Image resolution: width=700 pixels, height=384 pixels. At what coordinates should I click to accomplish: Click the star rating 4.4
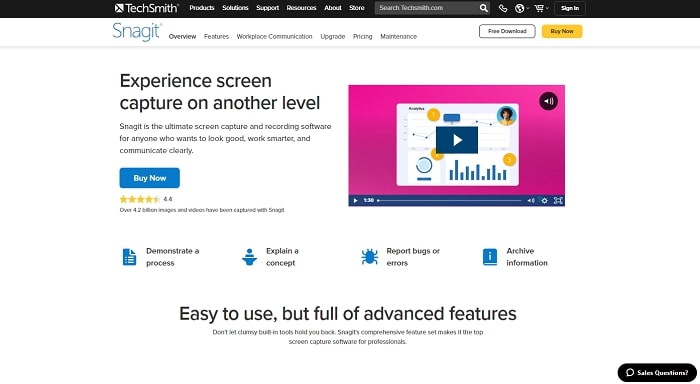pos(146,199)
